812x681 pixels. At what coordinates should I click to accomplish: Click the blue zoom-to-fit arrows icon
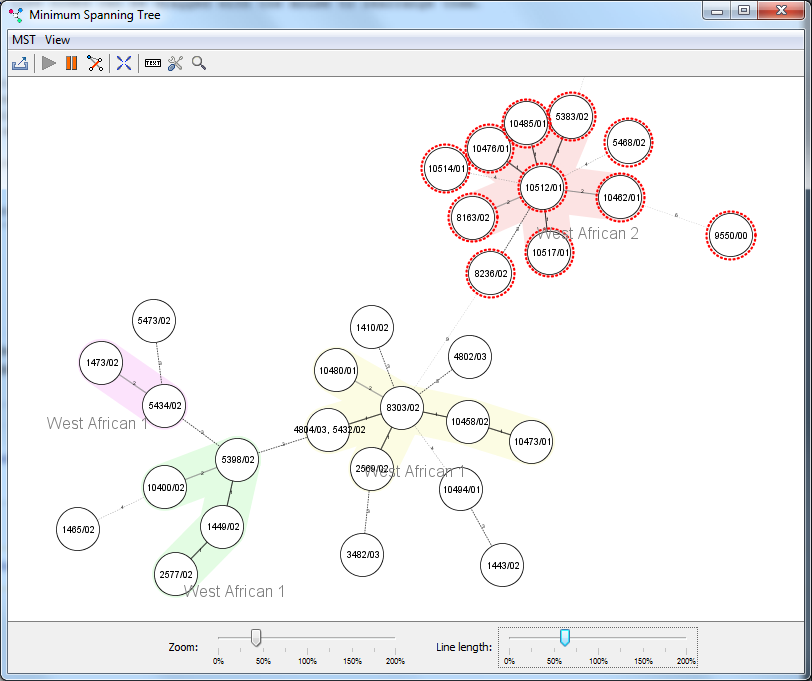tap(124, 63)
